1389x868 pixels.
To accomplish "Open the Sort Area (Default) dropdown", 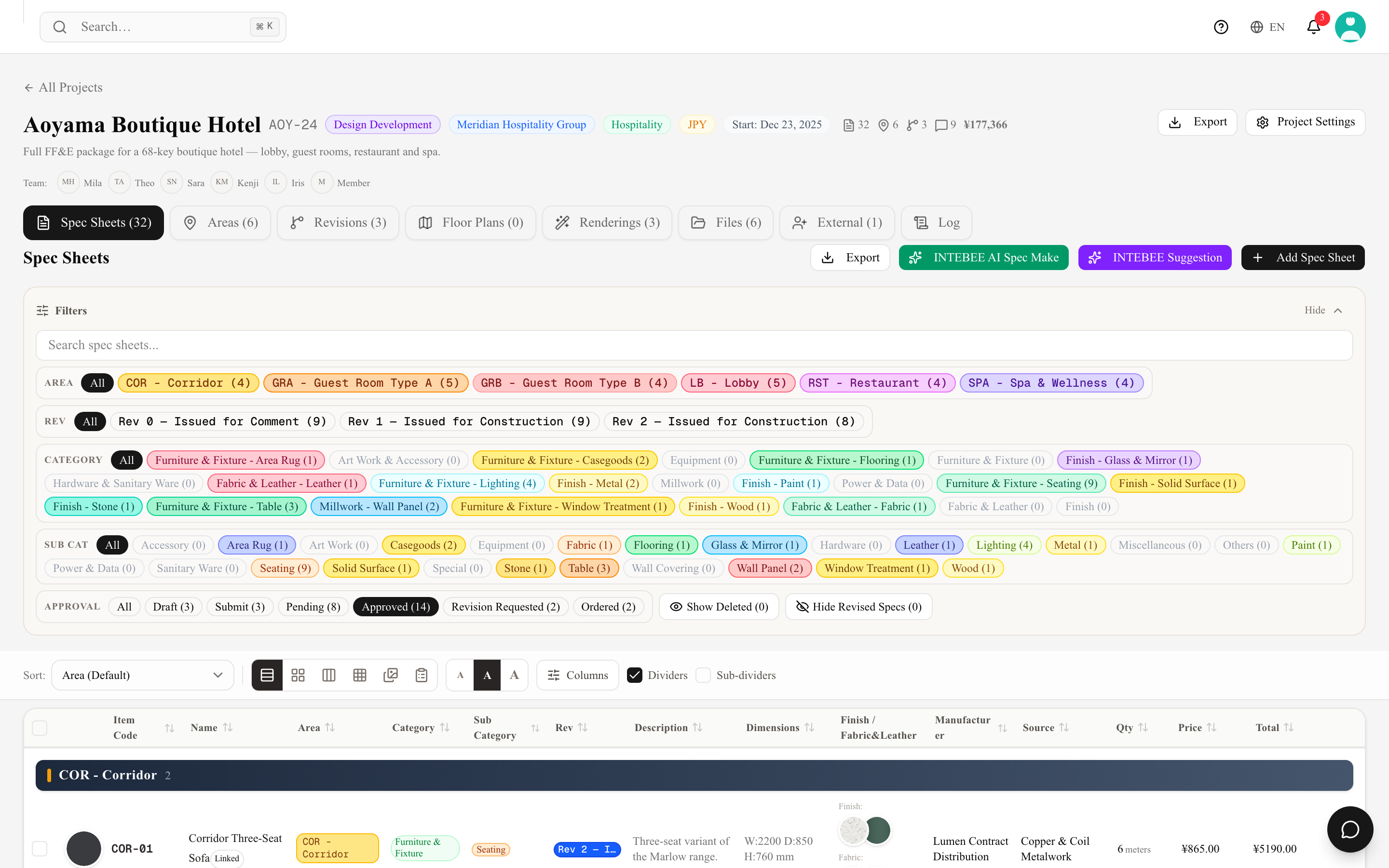I will (x=142, y=675).
